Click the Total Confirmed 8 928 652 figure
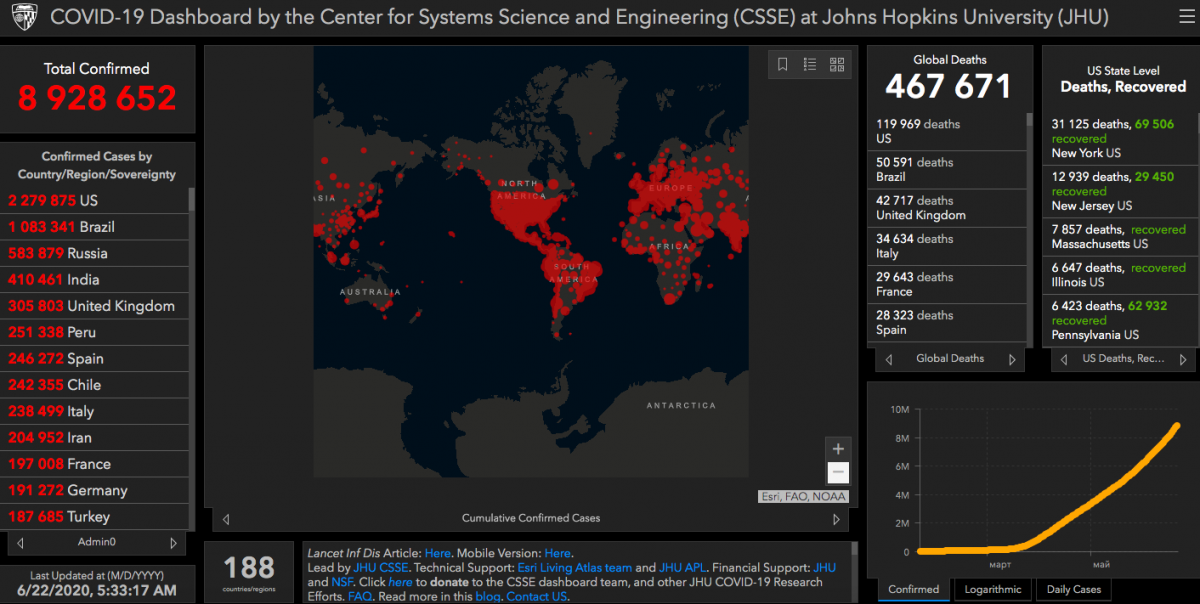 point(97,98)
